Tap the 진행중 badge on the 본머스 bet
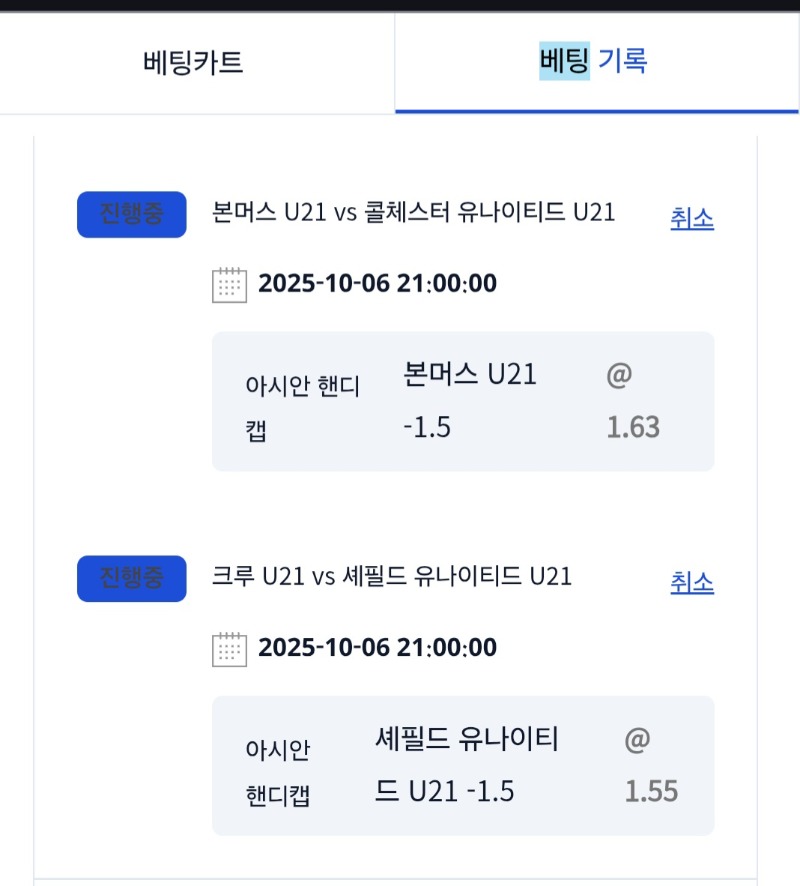The width and height of the screenshot is (800, 886). click(132, 214)
